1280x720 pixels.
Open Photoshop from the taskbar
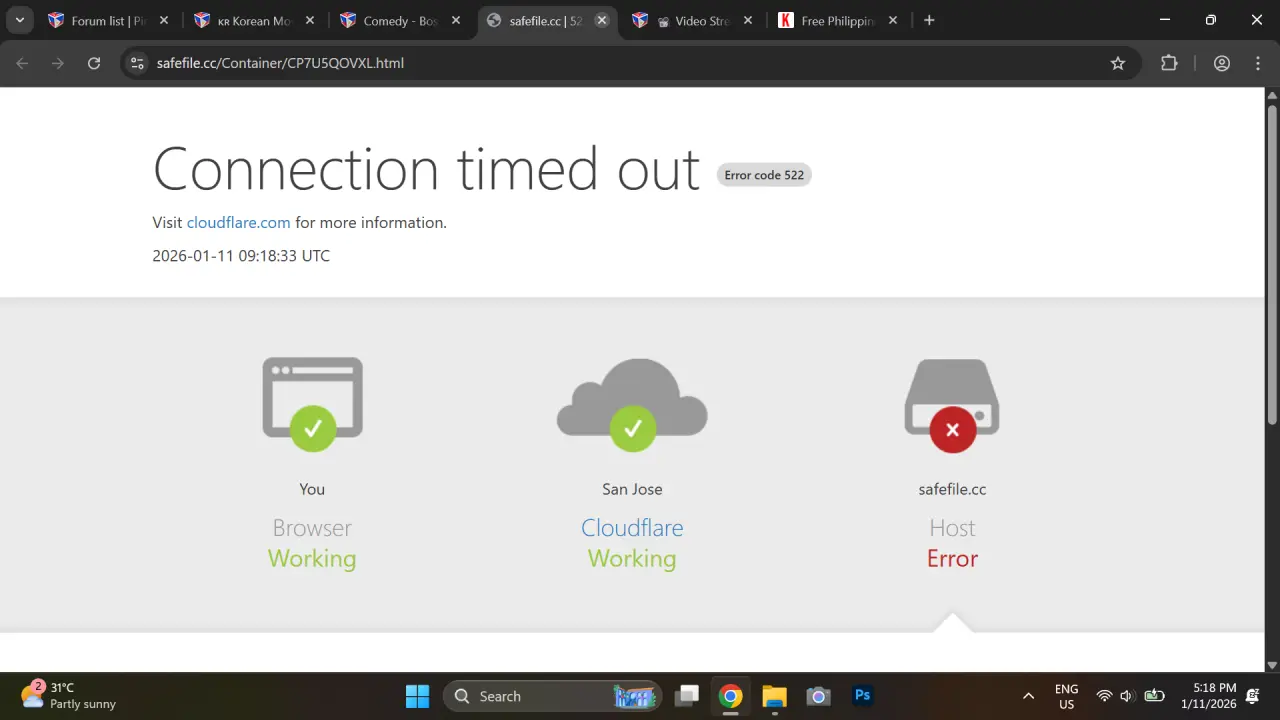coord(862,696)
